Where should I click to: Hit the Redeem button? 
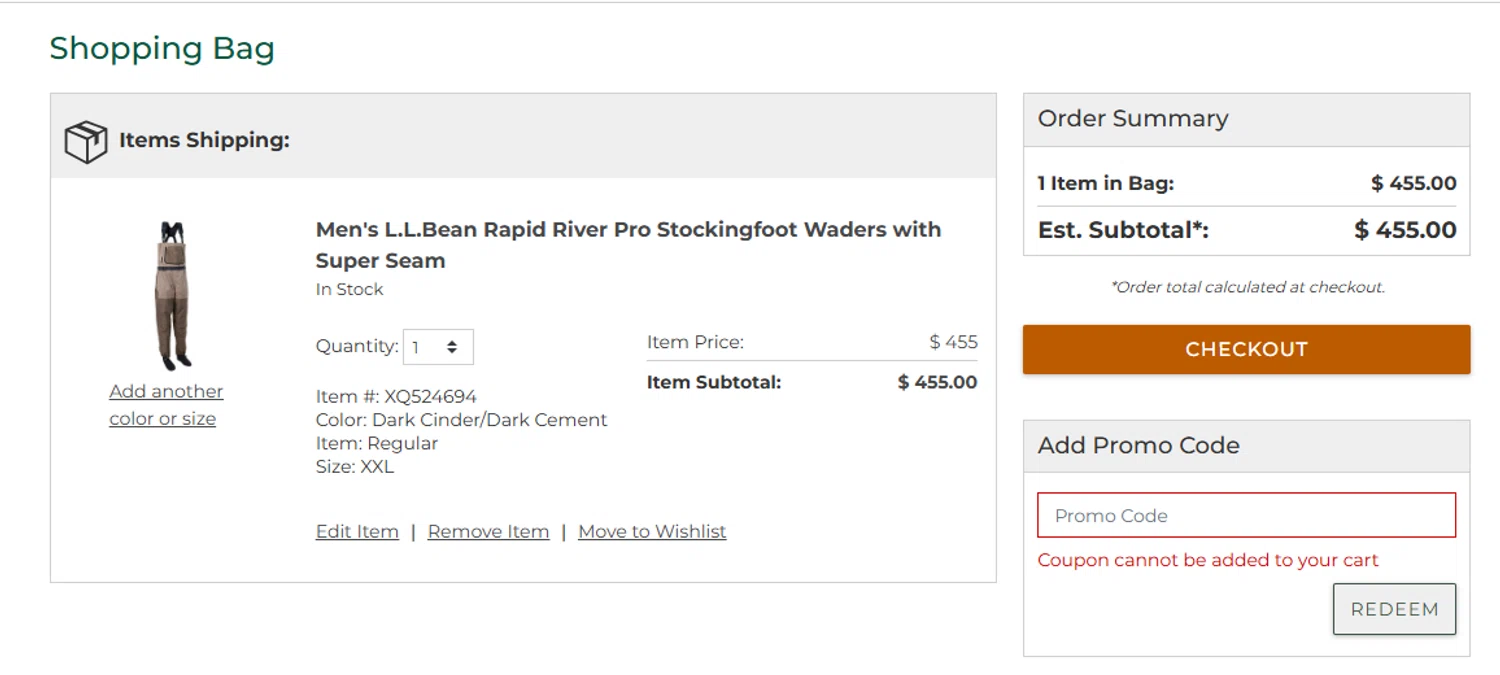click(1394, 609)
